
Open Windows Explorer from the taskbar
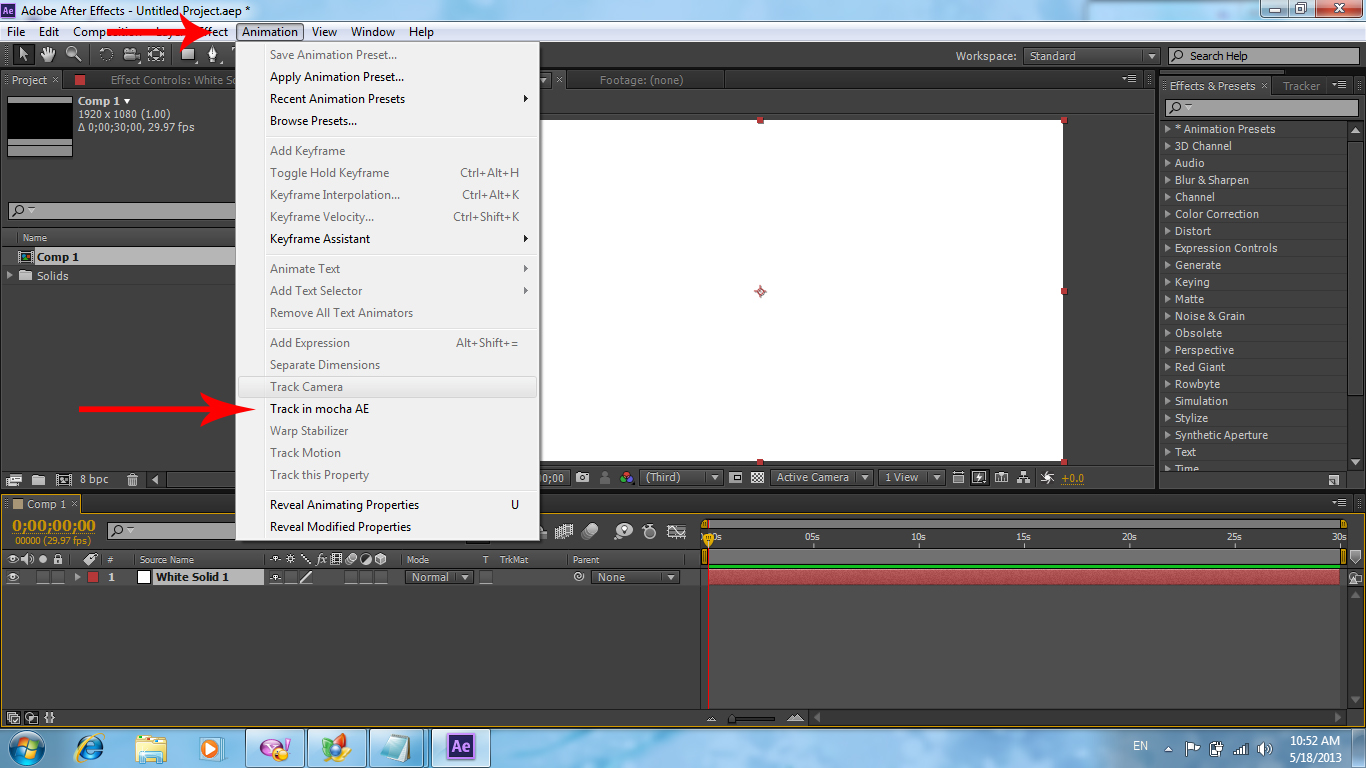click(x=151, y=747)
